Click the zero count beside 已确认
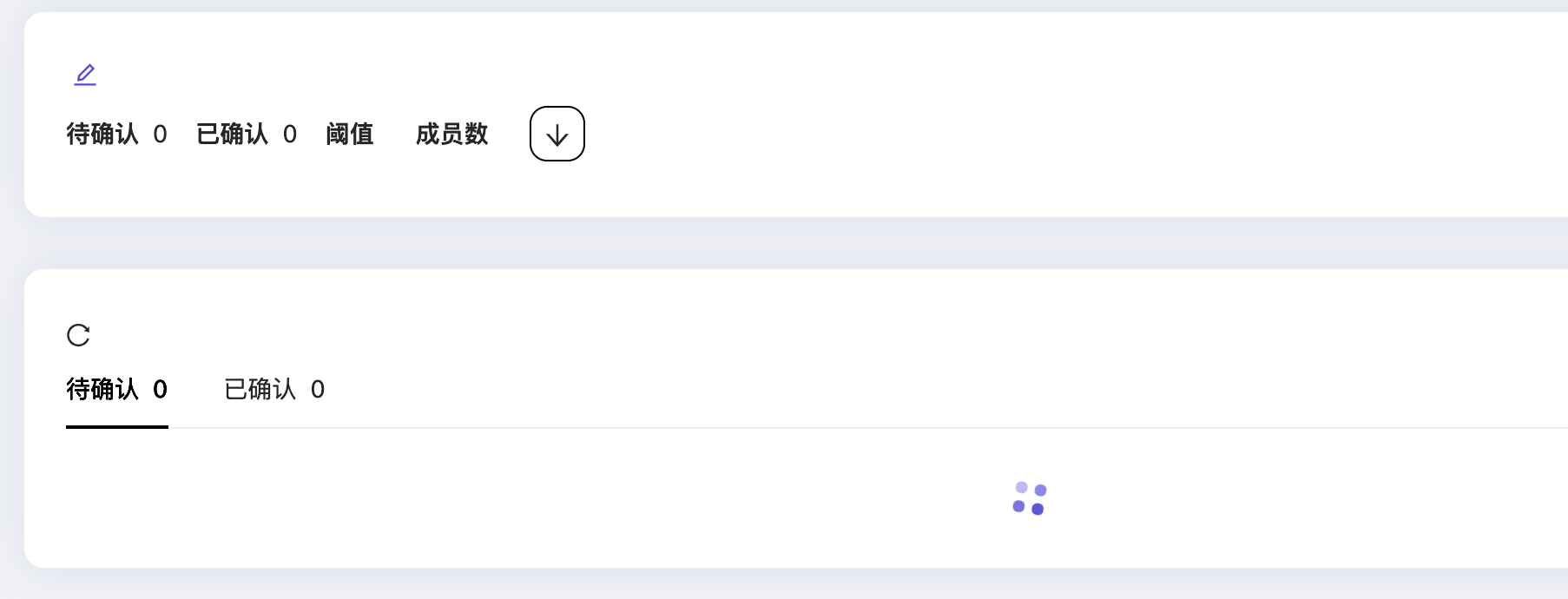1568x599 pixels. coord(291,135)
